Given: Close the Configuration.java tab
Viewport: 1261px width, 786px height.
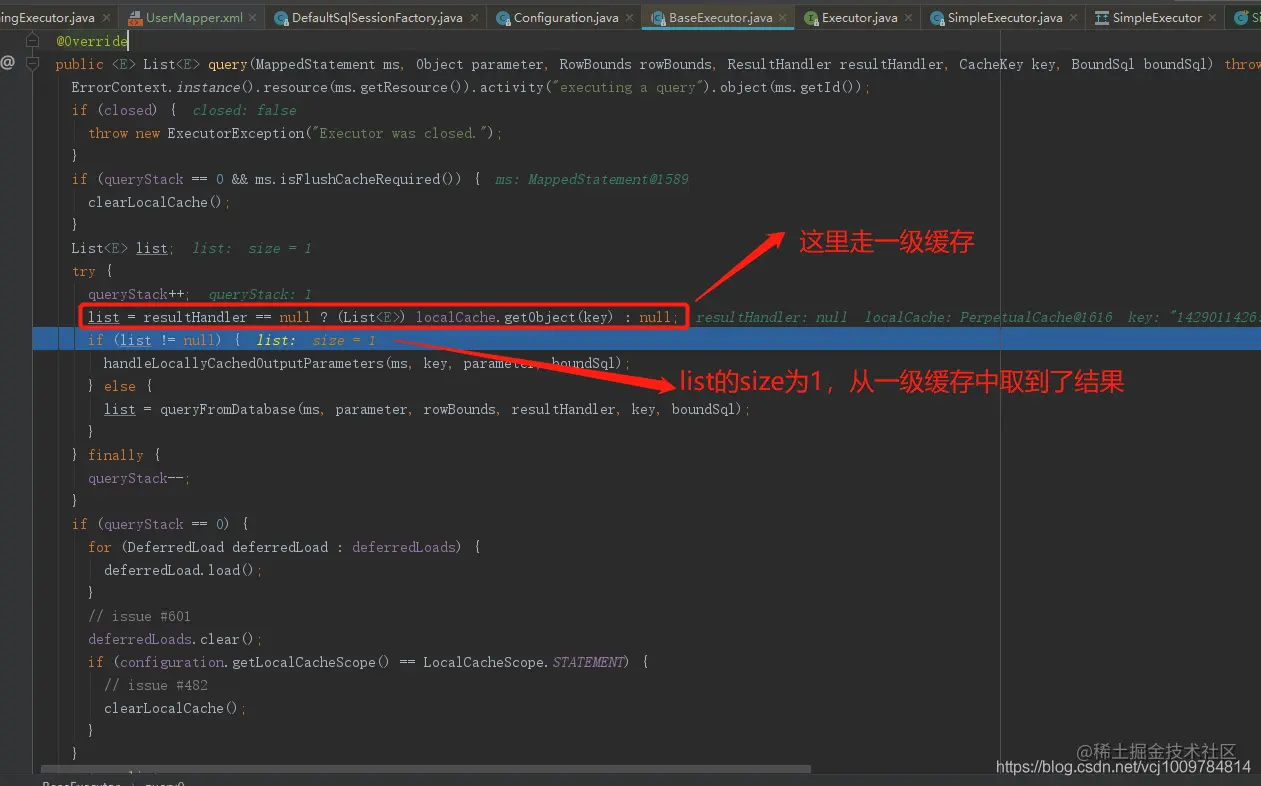Looking at the screenshot, I should [x=630, y=18].
